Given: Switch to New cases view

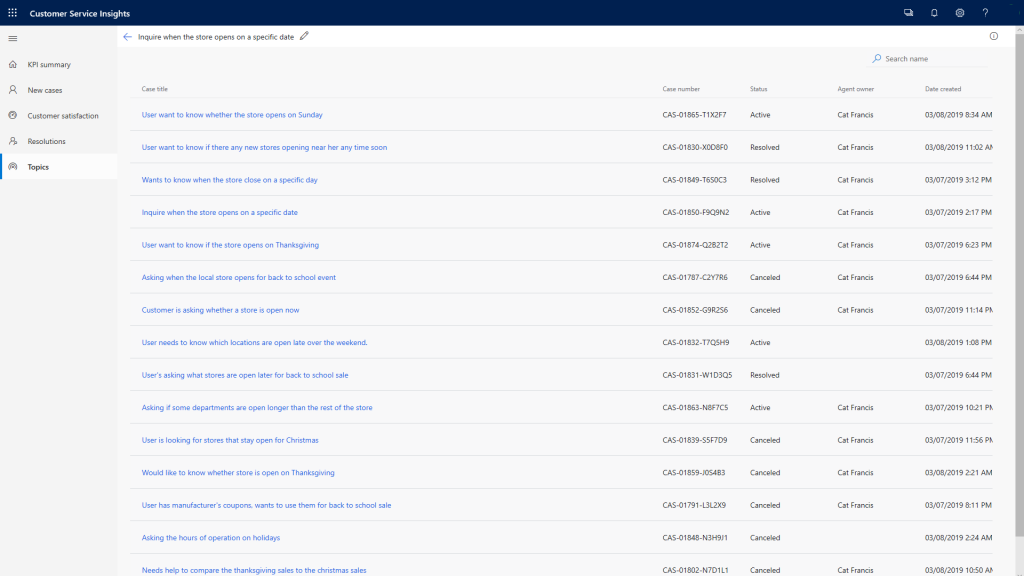Looking at the screenshot, I should [x=45, y=89].
